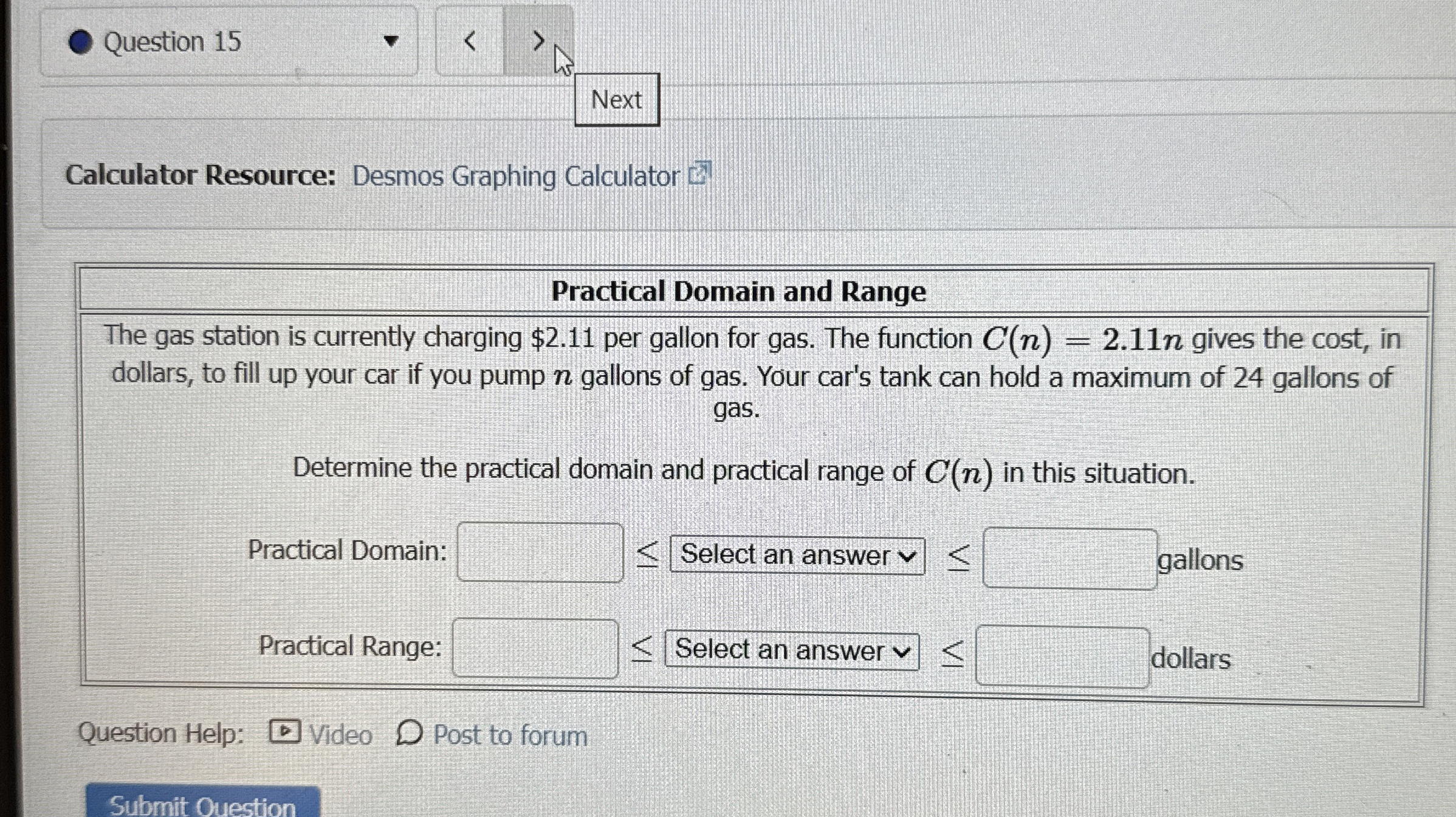Click the blue question status dot
Viewport: 1456px width, 817px height.
[x=80, y=42]
